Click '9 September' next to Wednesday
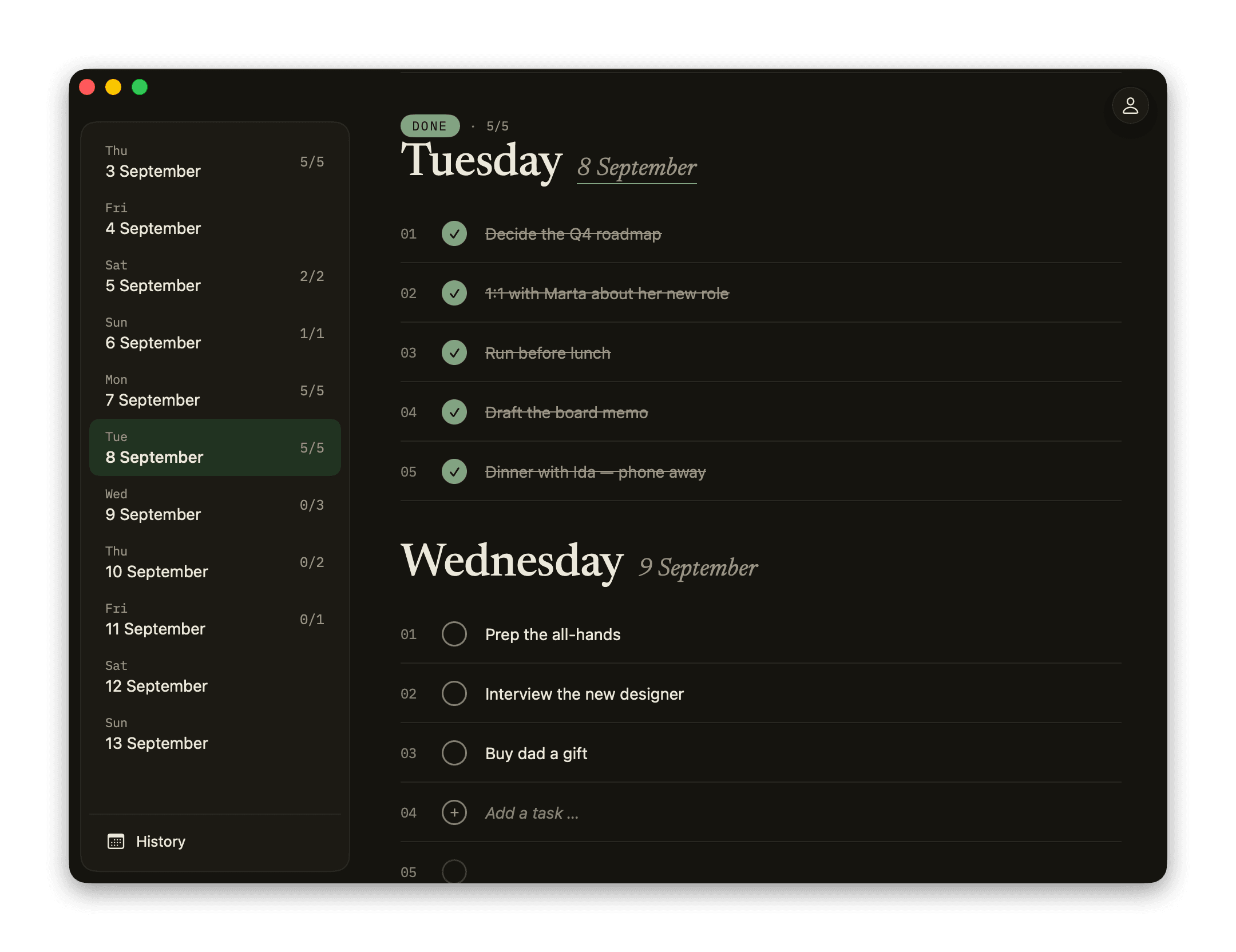 [698, 568]
